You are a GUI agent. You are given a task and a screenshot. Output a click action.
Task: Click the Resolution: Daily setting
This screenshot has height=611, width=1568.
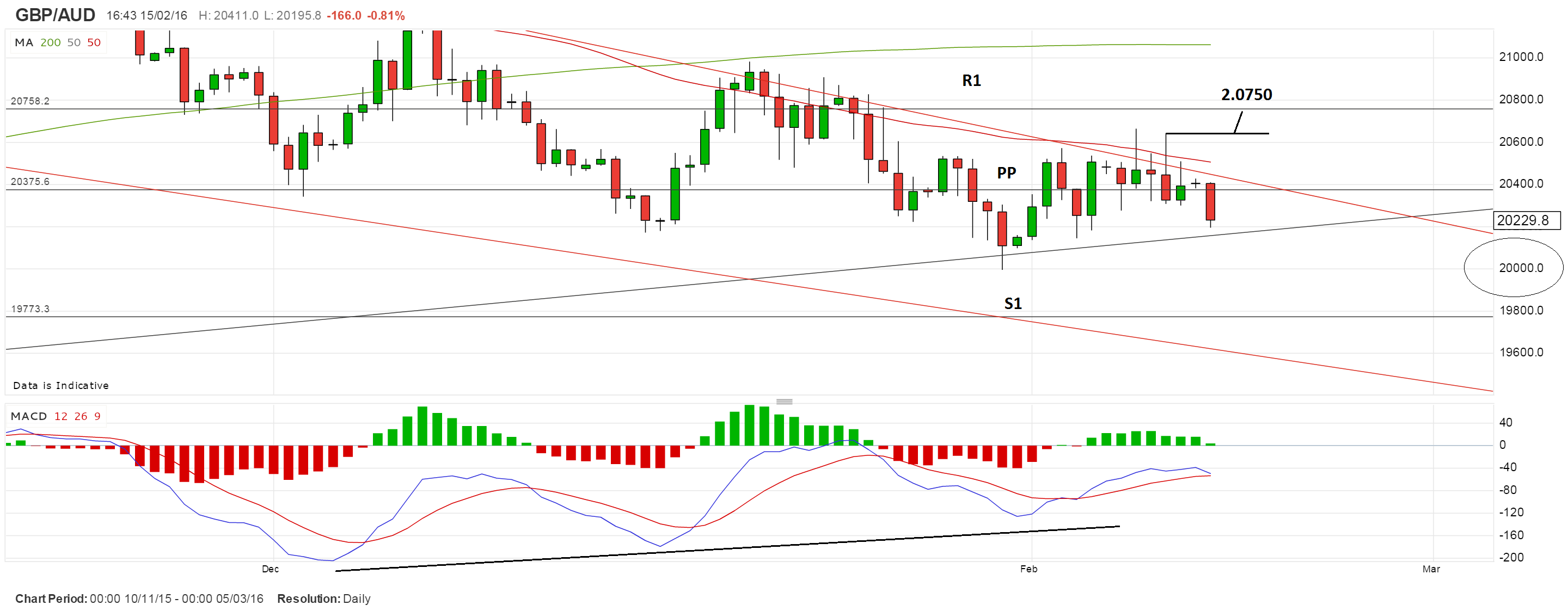323,598
